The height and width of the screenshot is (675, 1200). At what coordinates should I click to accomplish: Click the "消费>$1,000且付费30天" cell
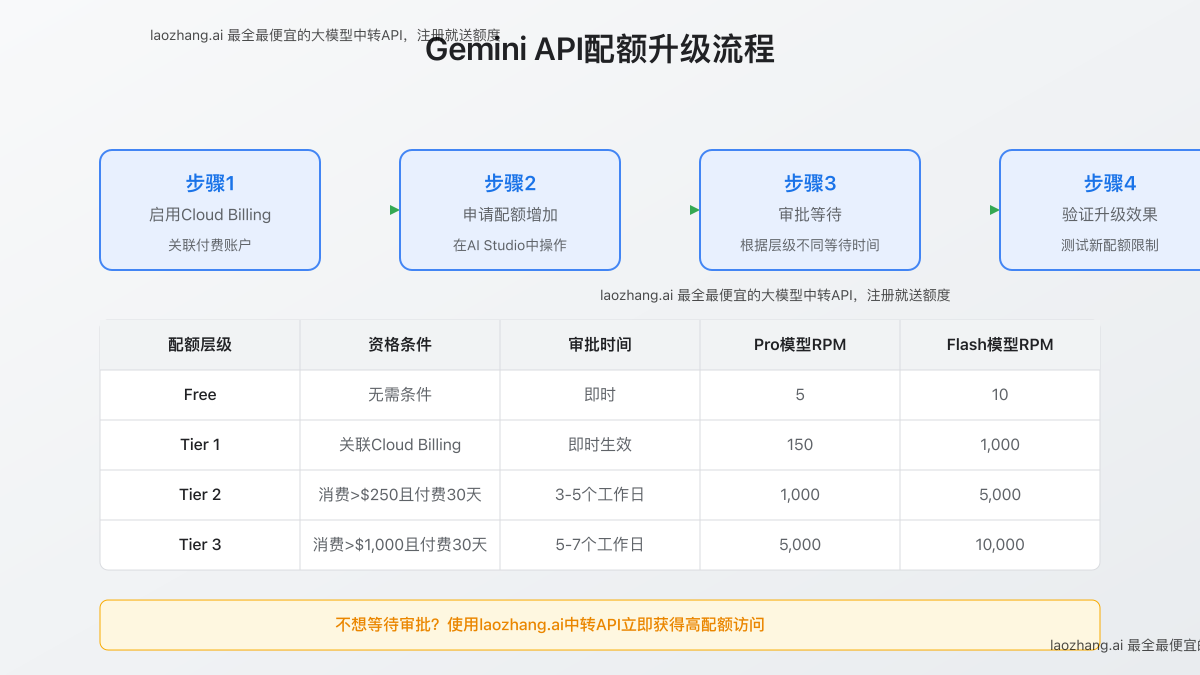pyautogui.click(x=400, y=545)
